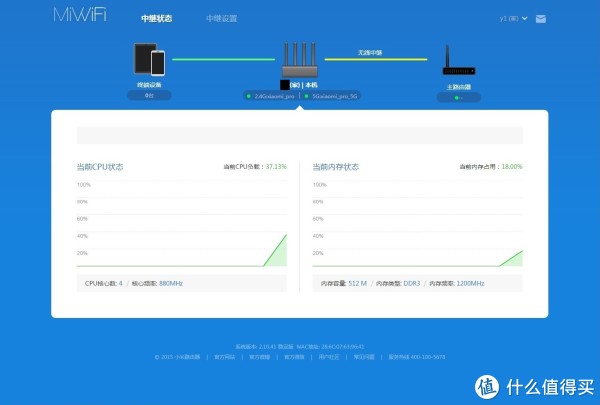Click the 1200MHz memory frequency value
The width and height of the screenshot is (600, 405).
(x=470, y=283)
